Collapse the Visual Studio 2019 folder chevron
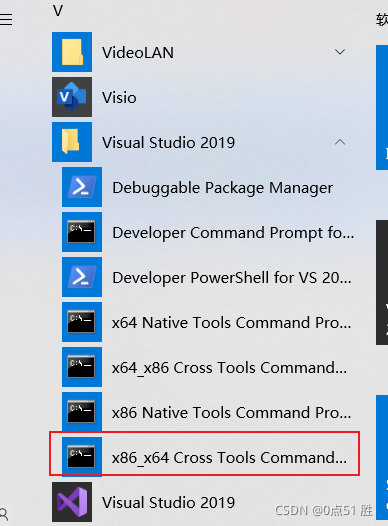The image size is (388, 526). [x=340, y=142]
